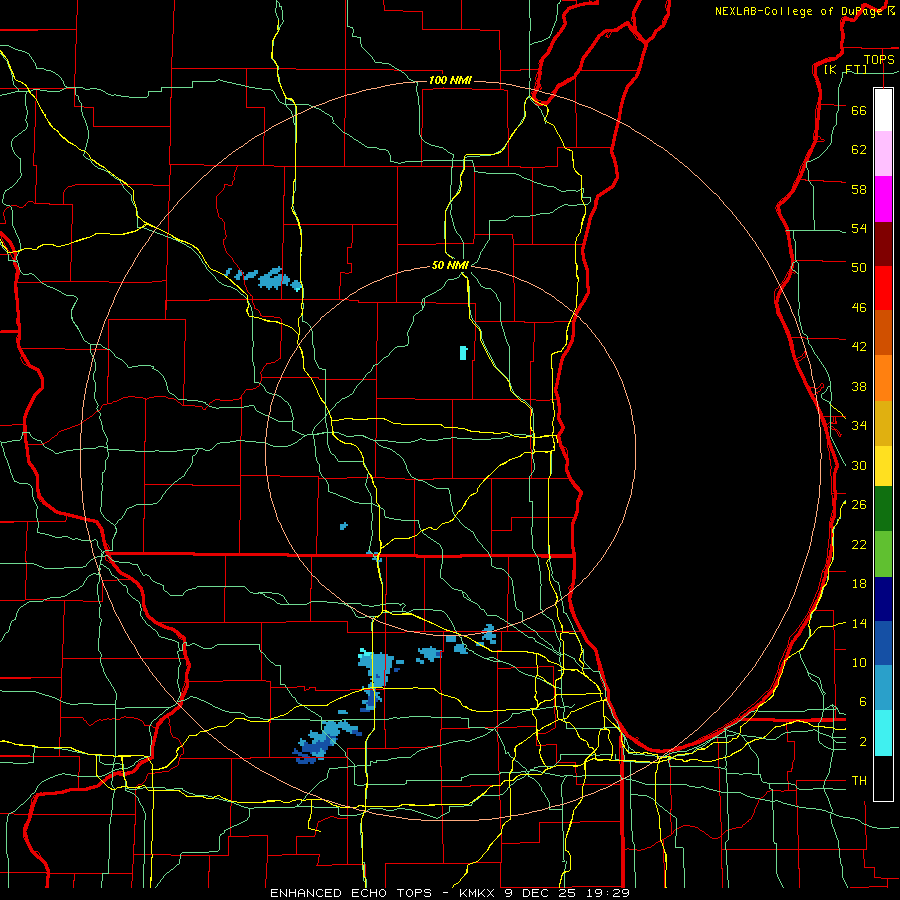Select the bright red legend swatch

point(883,288)
